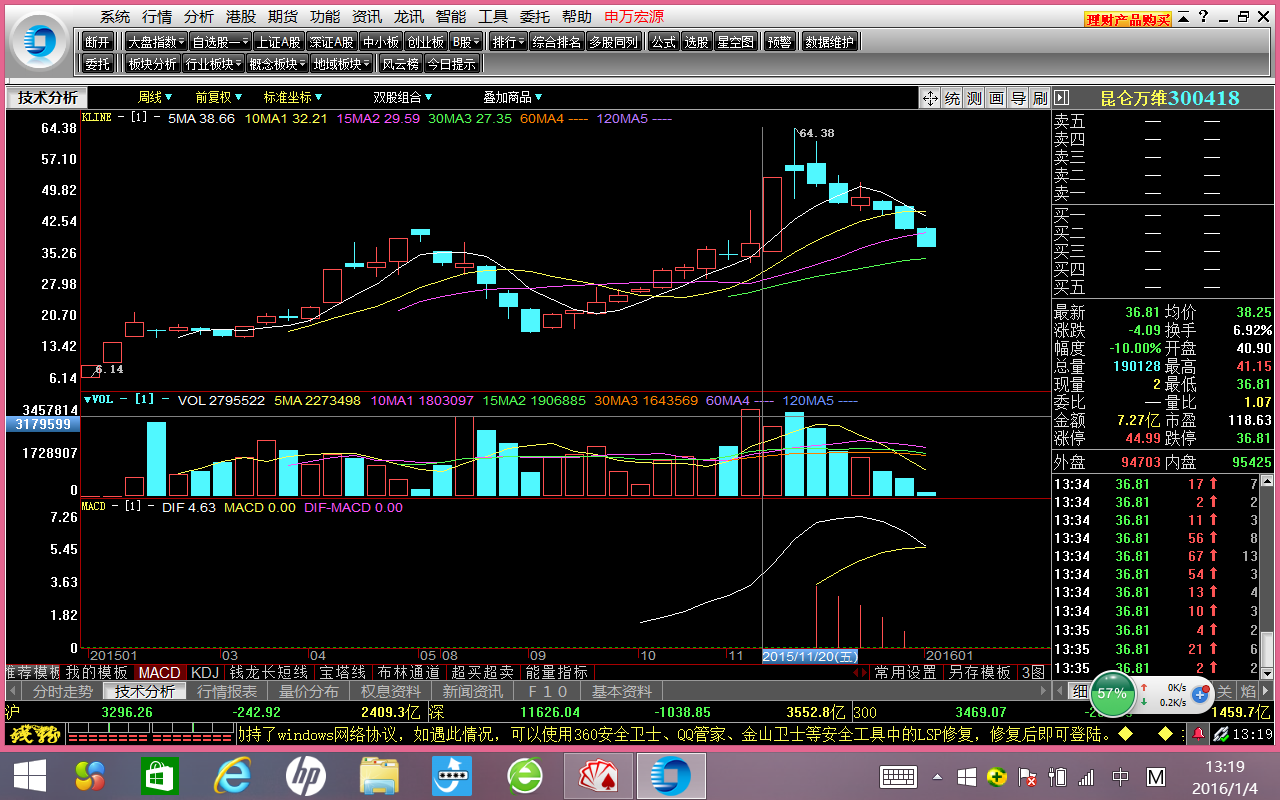This screenshot has width=1280, height=800.
Task: Click the 昆仑万维300418 stock title
Action: pos(1170,98)
